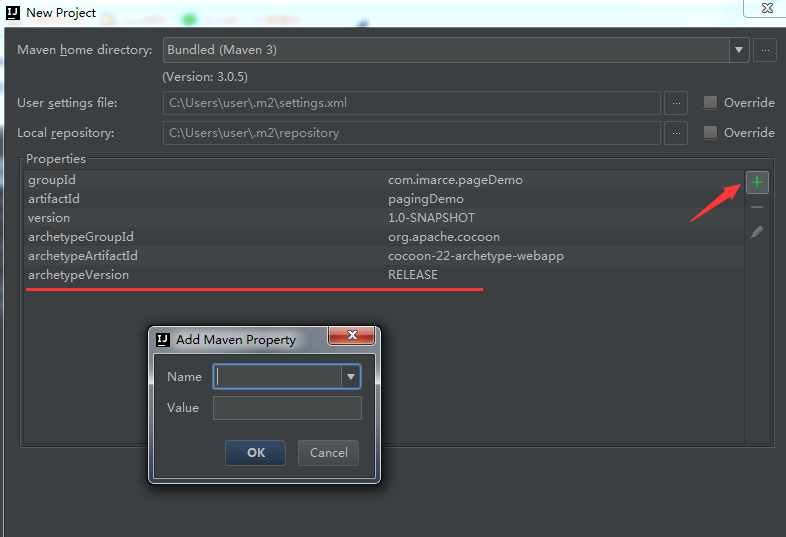Viewport: 786px width, 537px height.
Task: Expand Maven home directory dropdown arrow
Action: pyautogui.click(x=738, y=50)
